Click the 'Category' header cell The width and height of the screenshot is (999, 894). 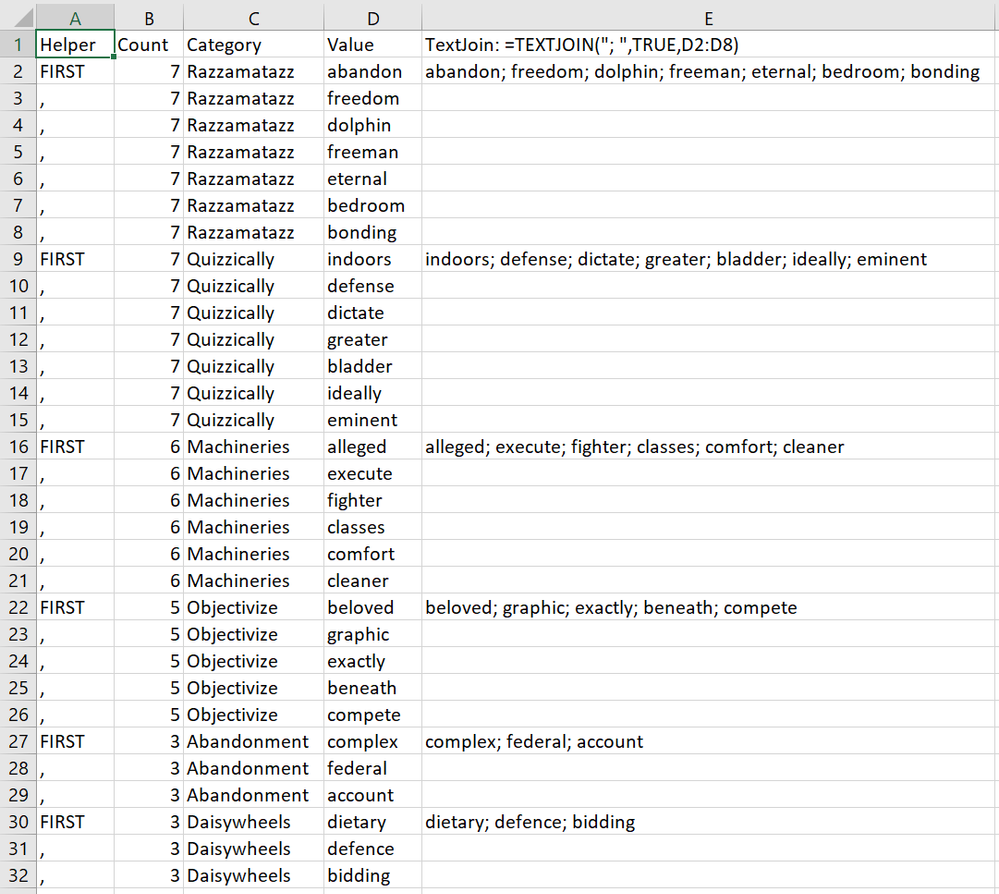[x=254, y=45]
